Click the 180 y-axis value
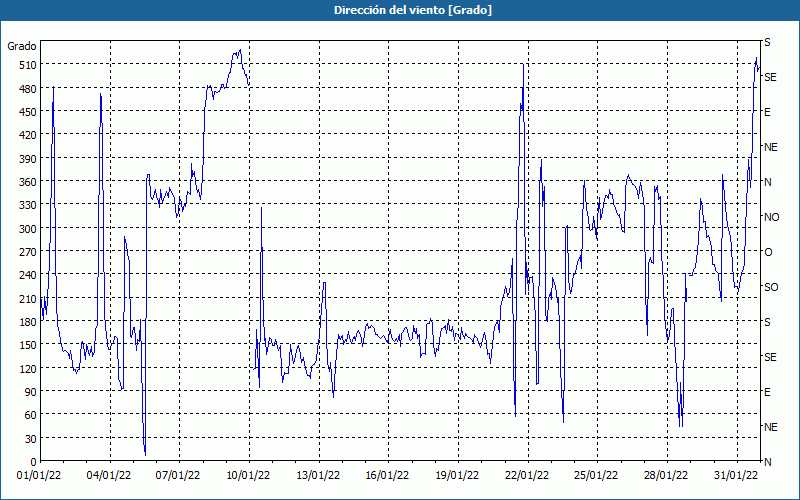Screen dimensions: 800x500 pyautogui.click(x=28, y=322)
